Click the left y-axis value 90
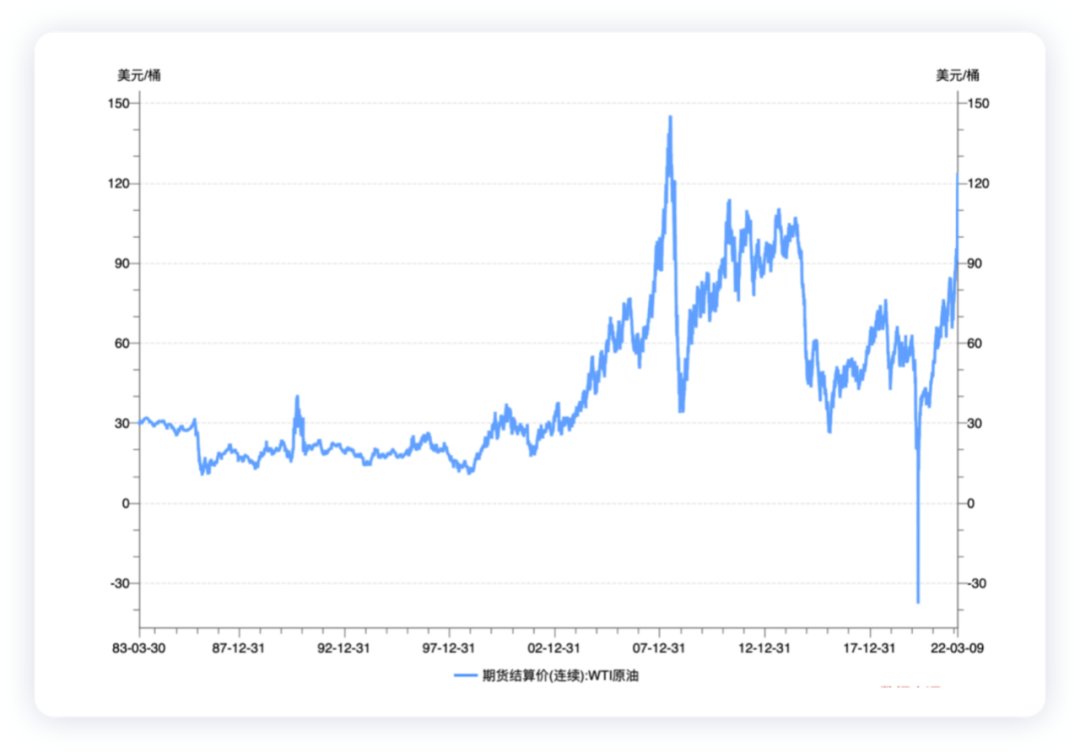The width and height of the screenshot is (1080, 753). coord(122,263)
